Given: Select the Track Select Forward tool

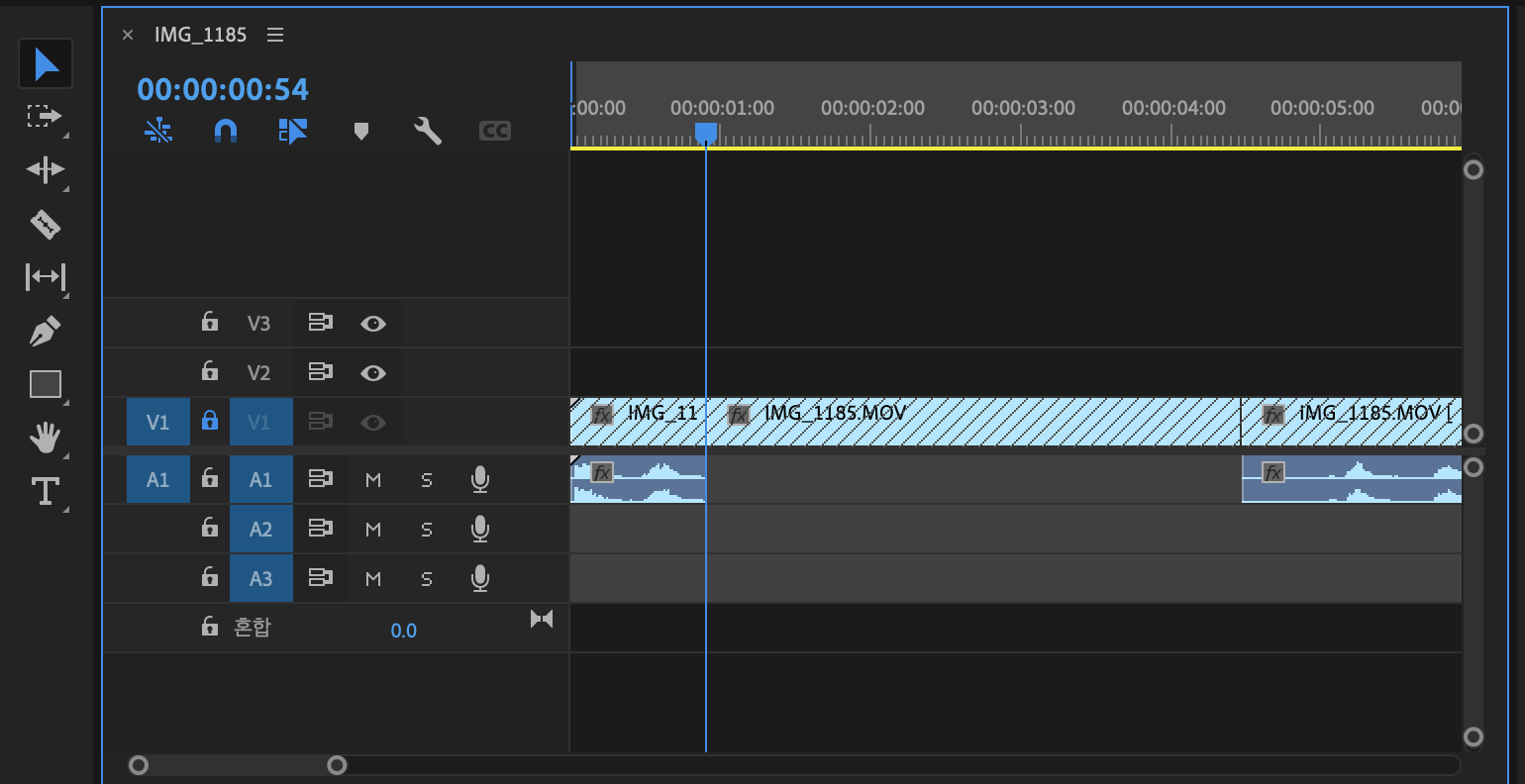Looking at the screenshot, I should pos(44,117).
